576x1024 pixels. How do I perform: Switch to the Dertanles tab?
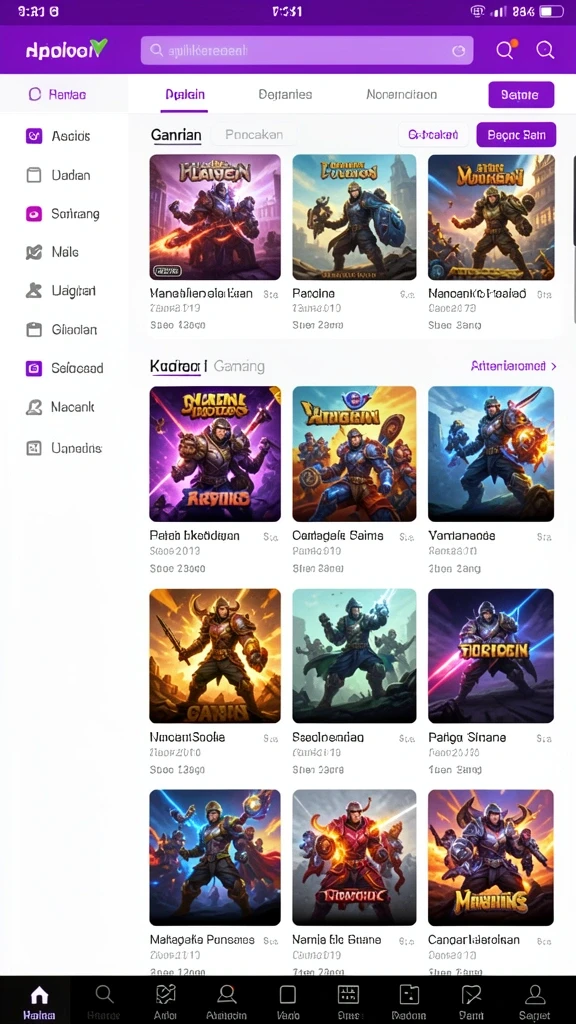(x=285, y=94)
